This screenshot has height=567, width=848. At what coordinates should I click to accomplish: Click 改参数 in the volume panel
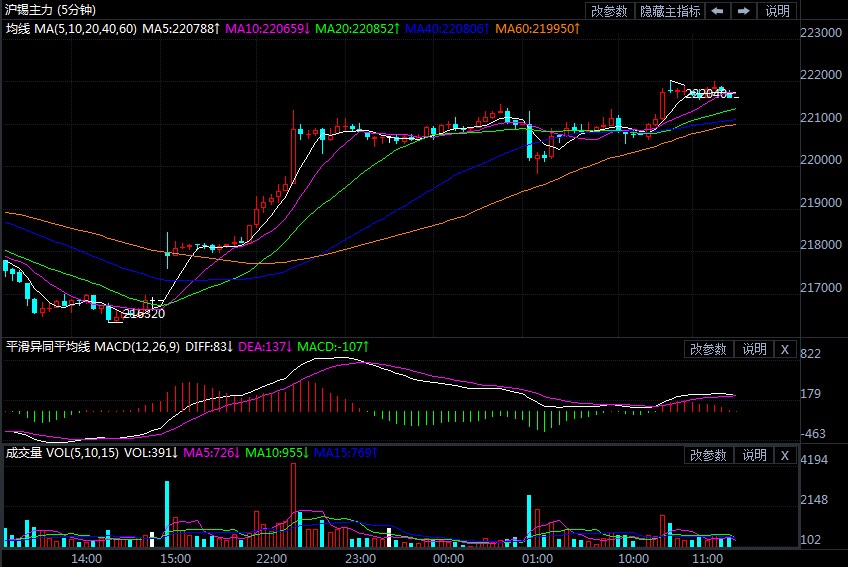[708, 455]
